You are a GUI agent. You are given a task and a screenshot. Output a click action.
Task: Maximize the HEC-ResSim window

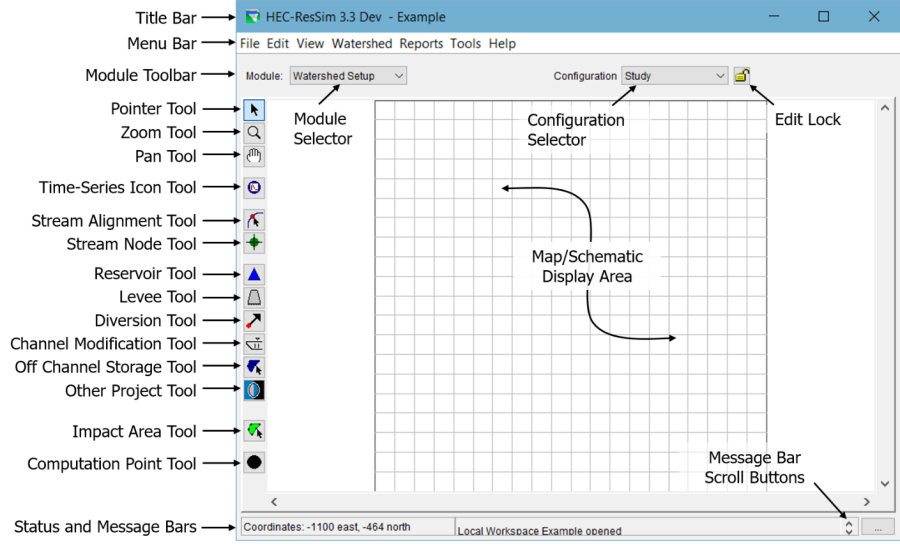pos(824,17)
